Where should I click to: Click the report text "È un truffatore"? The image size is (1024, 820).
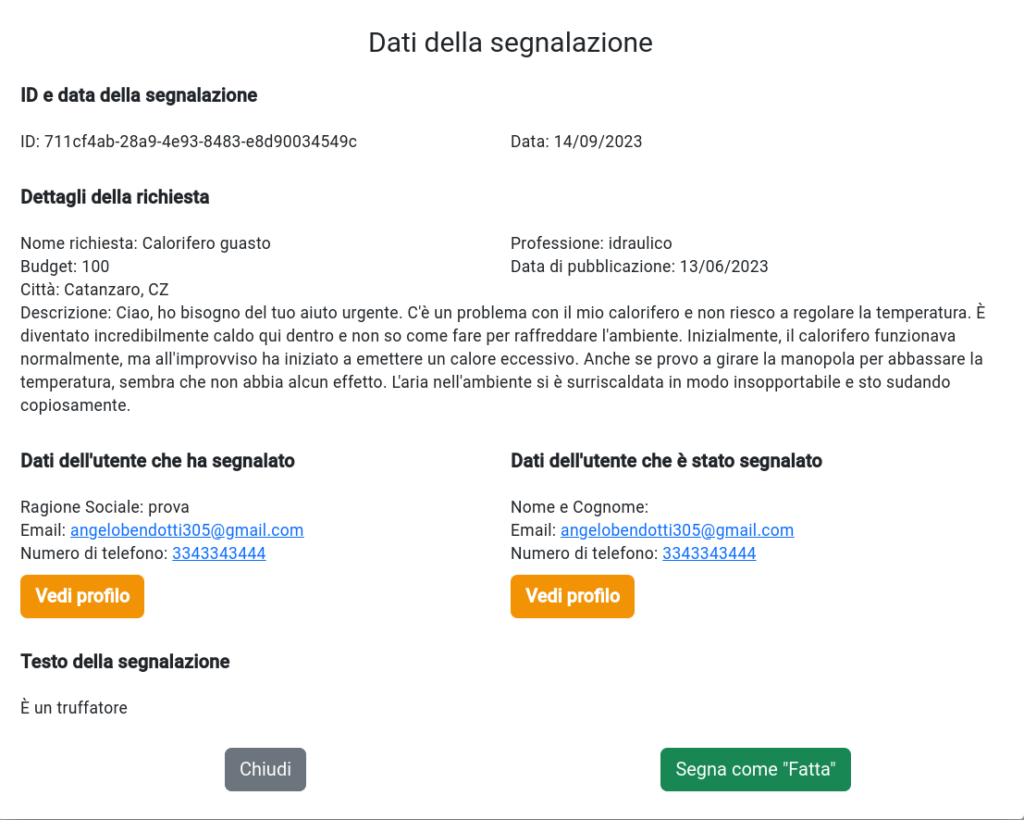click(74, 708)
